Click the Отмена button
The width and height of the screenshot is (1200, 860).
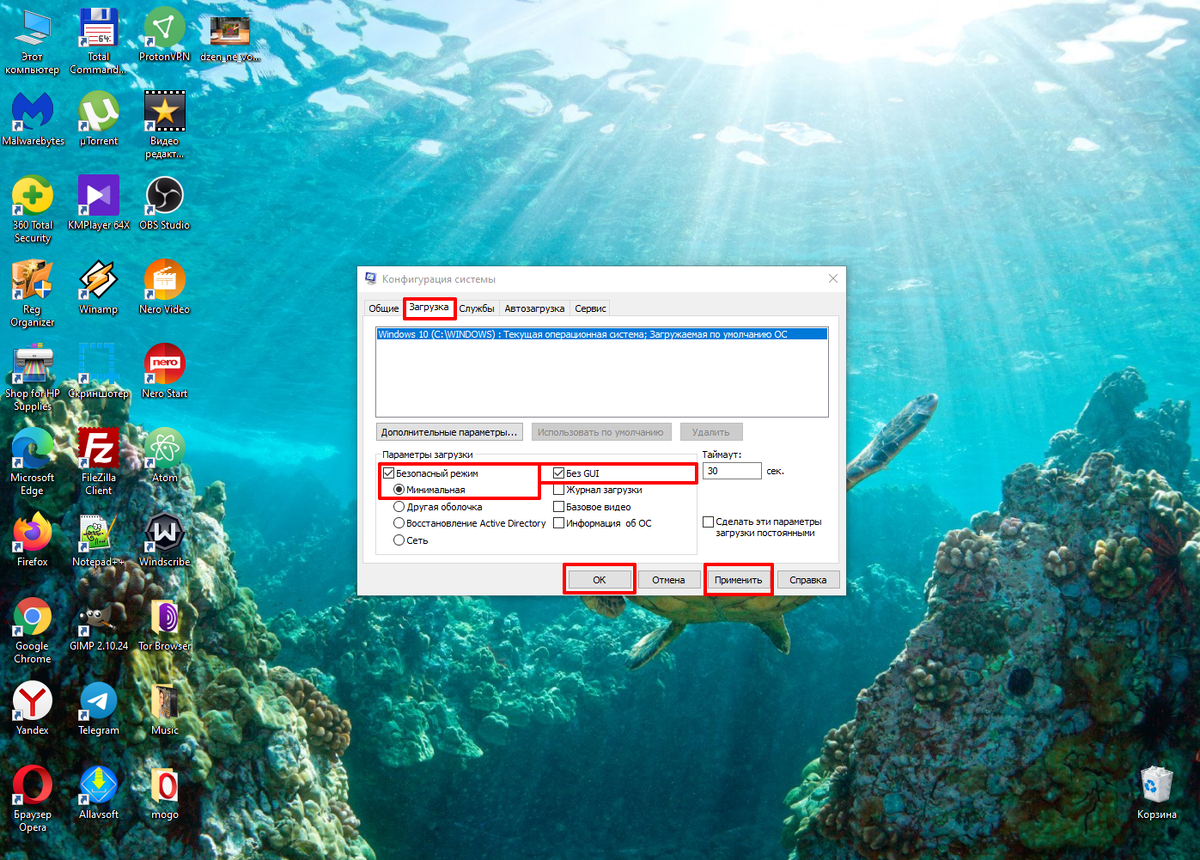tap(668, 580)
